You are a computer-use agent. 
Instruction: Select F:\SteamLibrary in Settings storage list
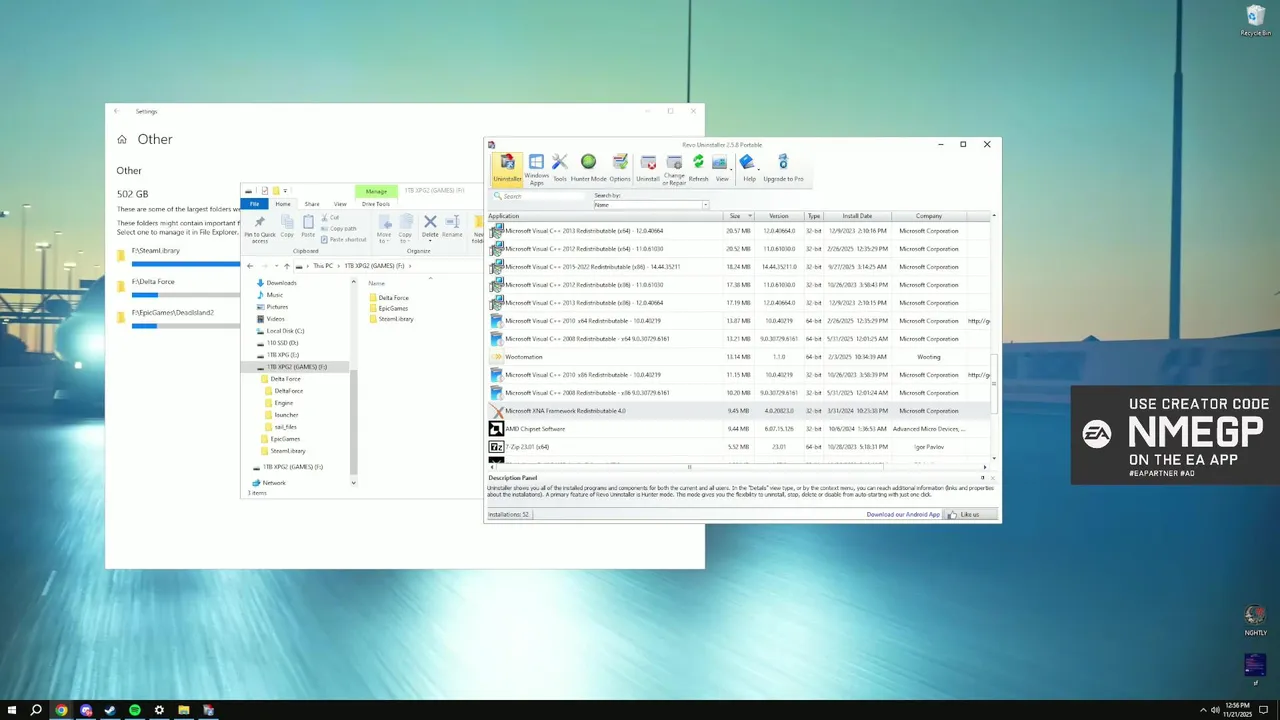178,255
